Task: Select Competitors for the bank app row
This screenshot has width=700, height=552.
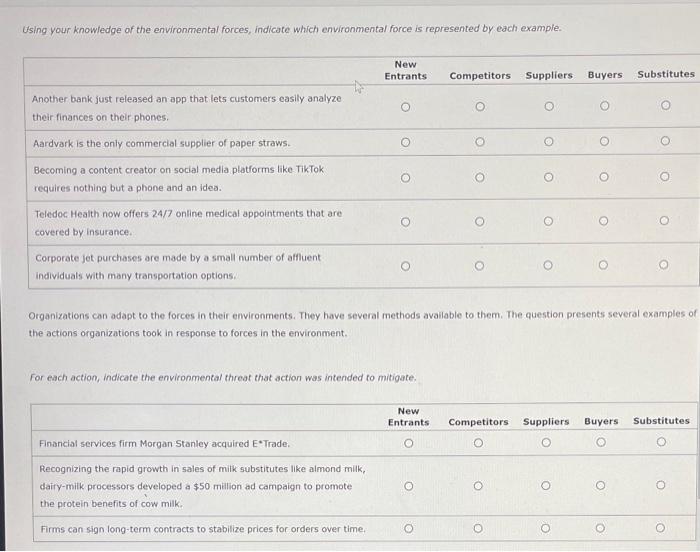Action: pos(480,106)
